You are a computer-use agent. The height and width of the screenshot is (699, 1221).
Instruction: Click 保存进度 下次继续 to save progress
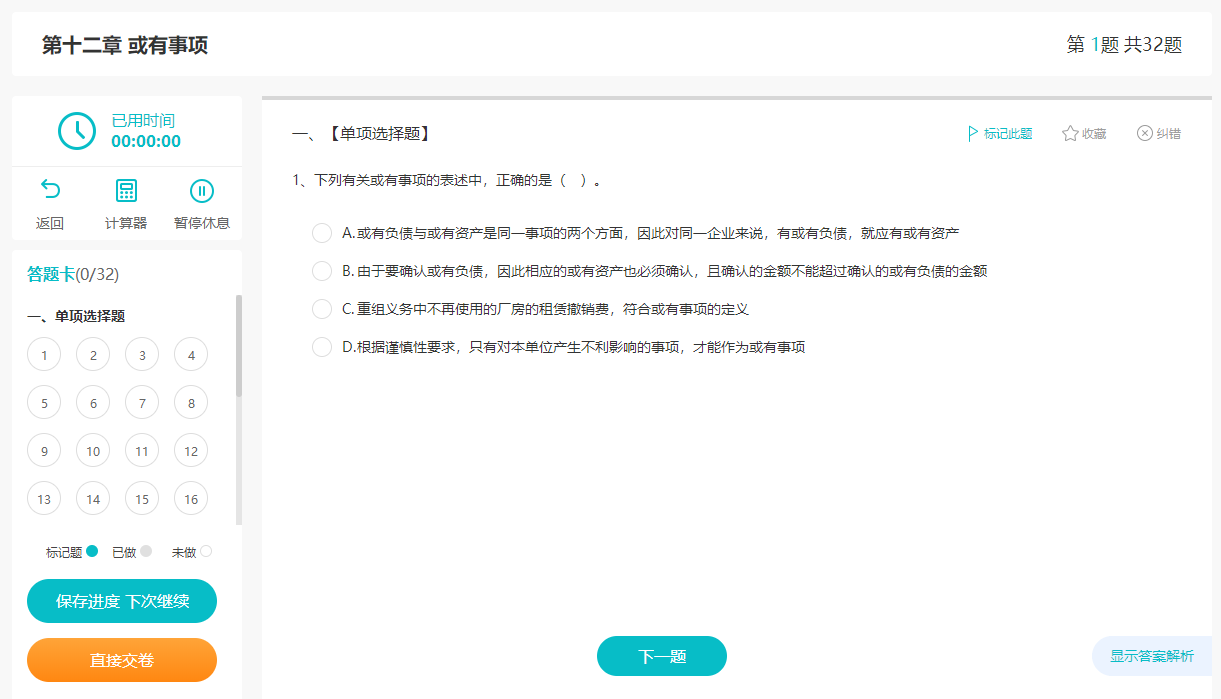pyautogui.click(x=121, y=601)
